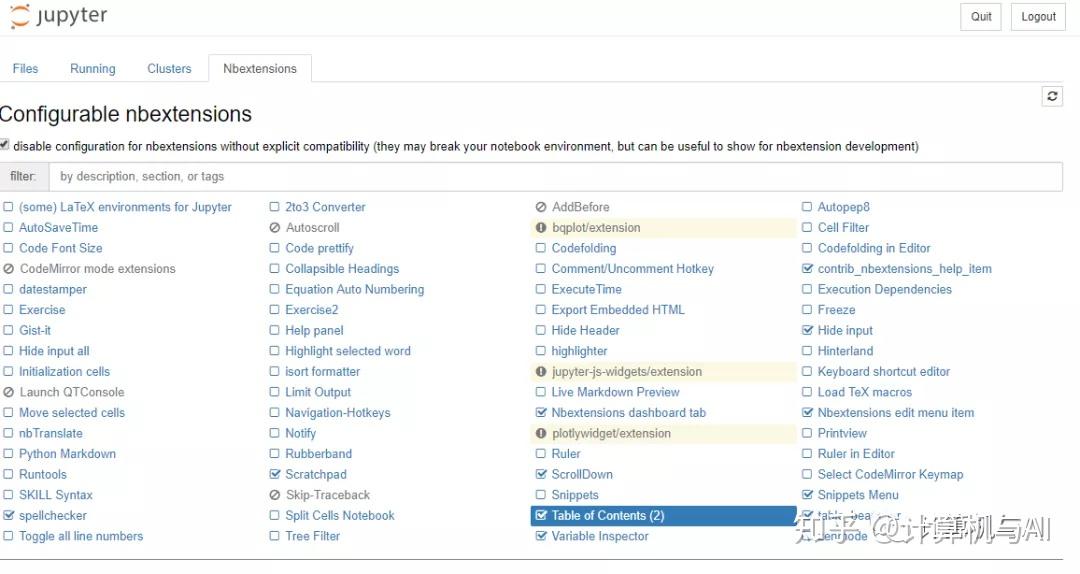Click the disabled icon beside Launch QTConsole
1080x574 pixels.
9,393
